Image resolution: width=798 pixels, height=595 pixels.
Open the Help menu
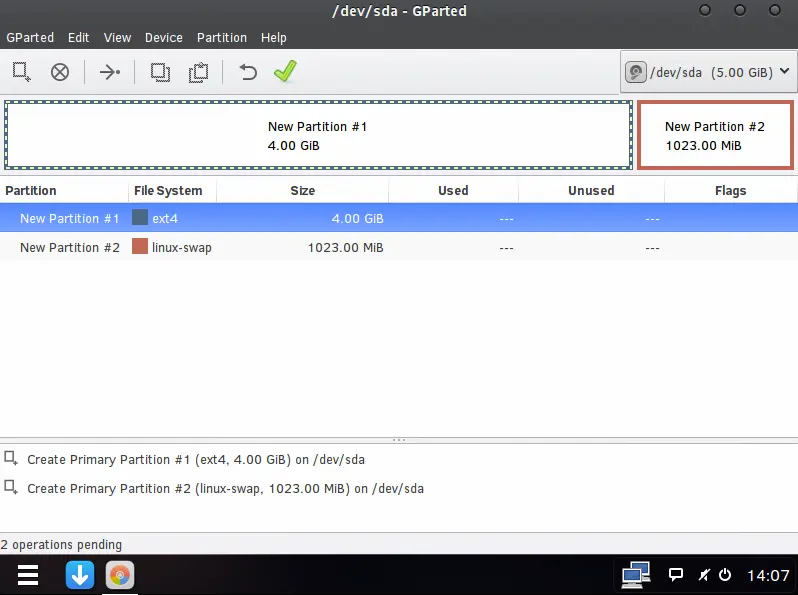pyautogui.click(x=273, y=38)
